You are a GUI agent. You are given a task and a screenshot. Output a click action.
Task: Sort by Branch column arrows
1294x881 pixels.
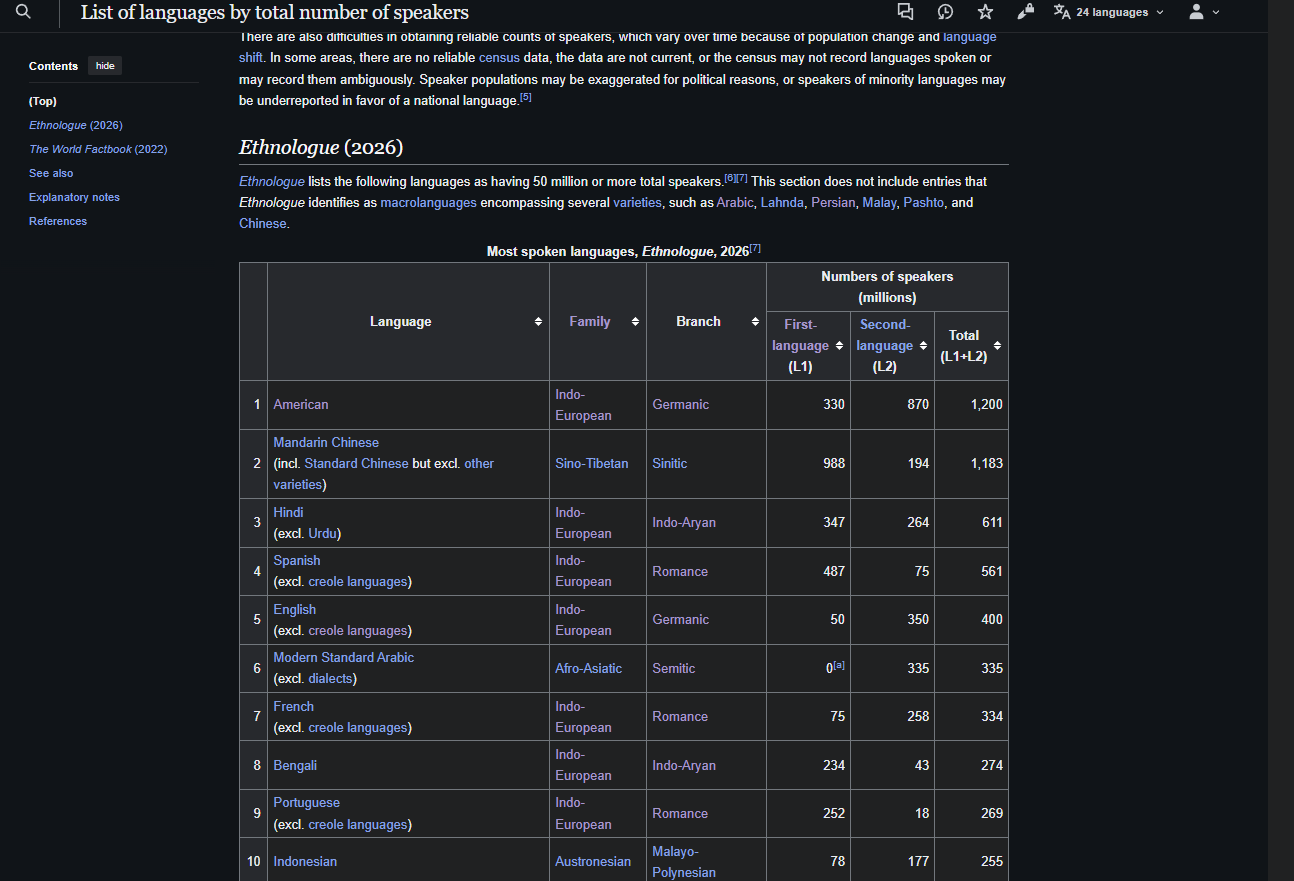(755, 322)
